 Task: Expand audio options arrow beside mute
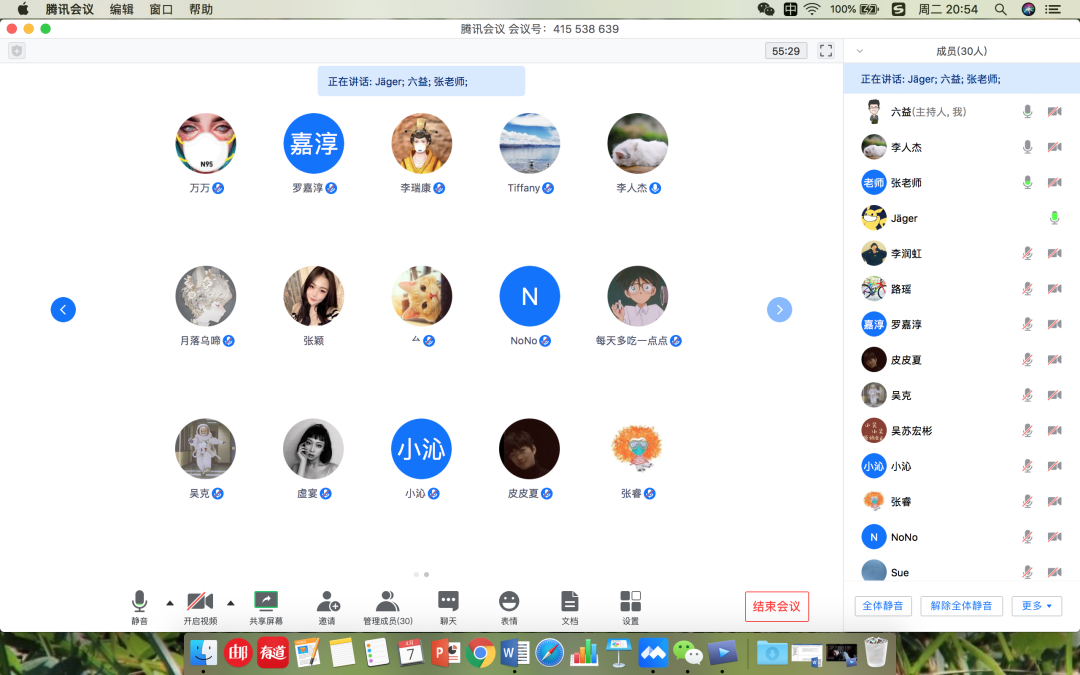(x=169, y=603)
